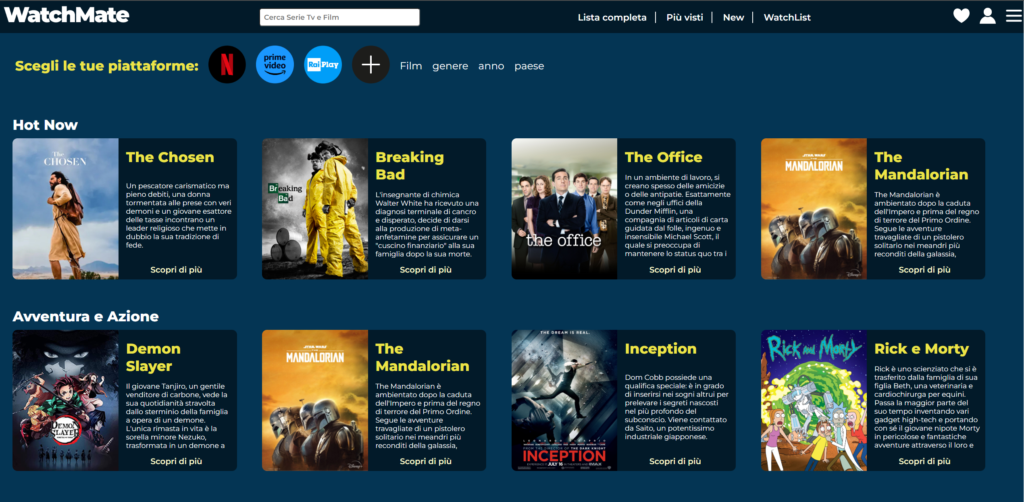Open the Rick and Morty poster thumbnail
This screenshot has width=1024, height=502.
[814, 400]
